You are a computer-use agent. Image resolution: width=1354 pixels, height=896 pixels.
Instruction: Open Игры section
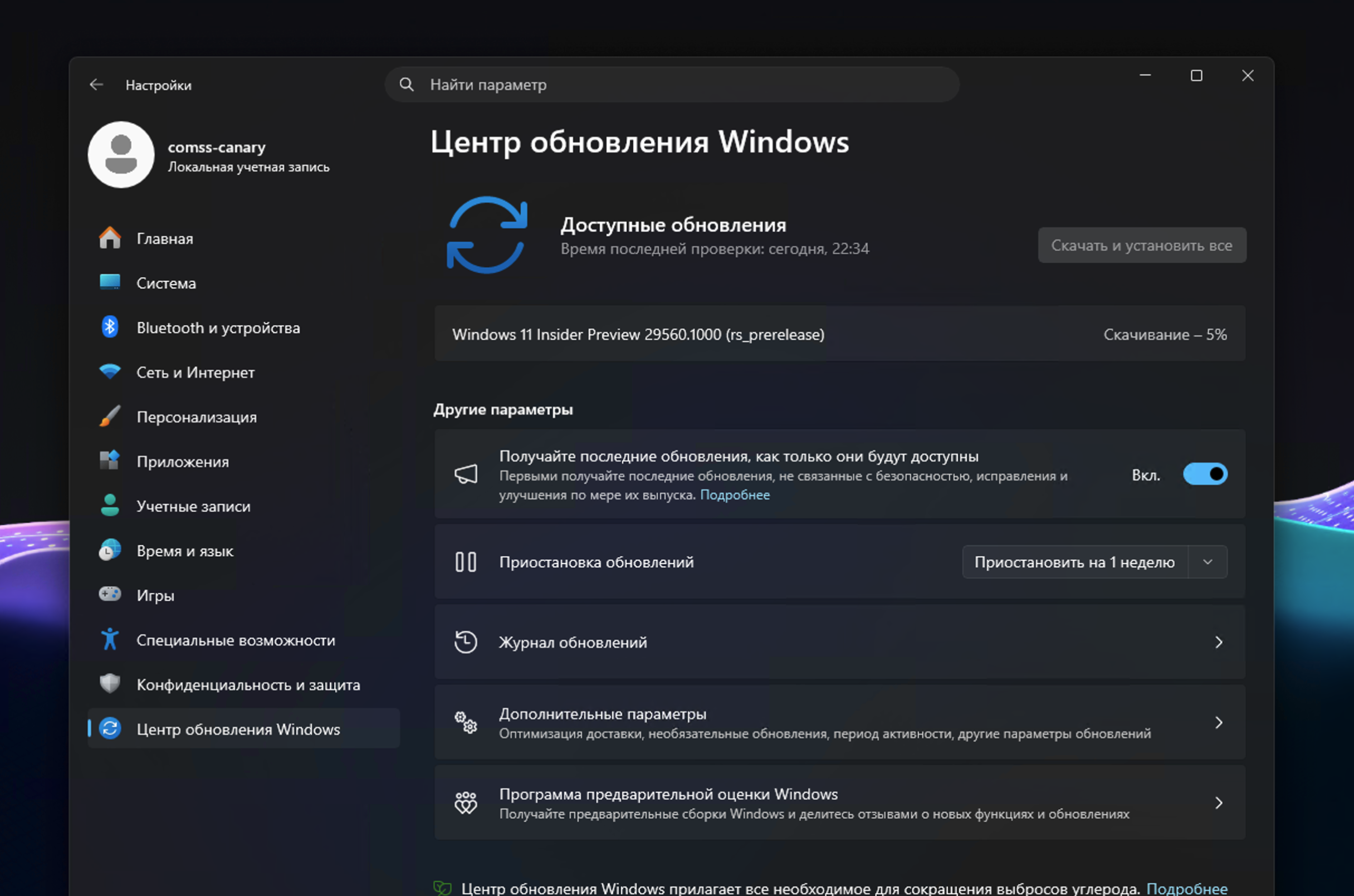coord(243,595)
